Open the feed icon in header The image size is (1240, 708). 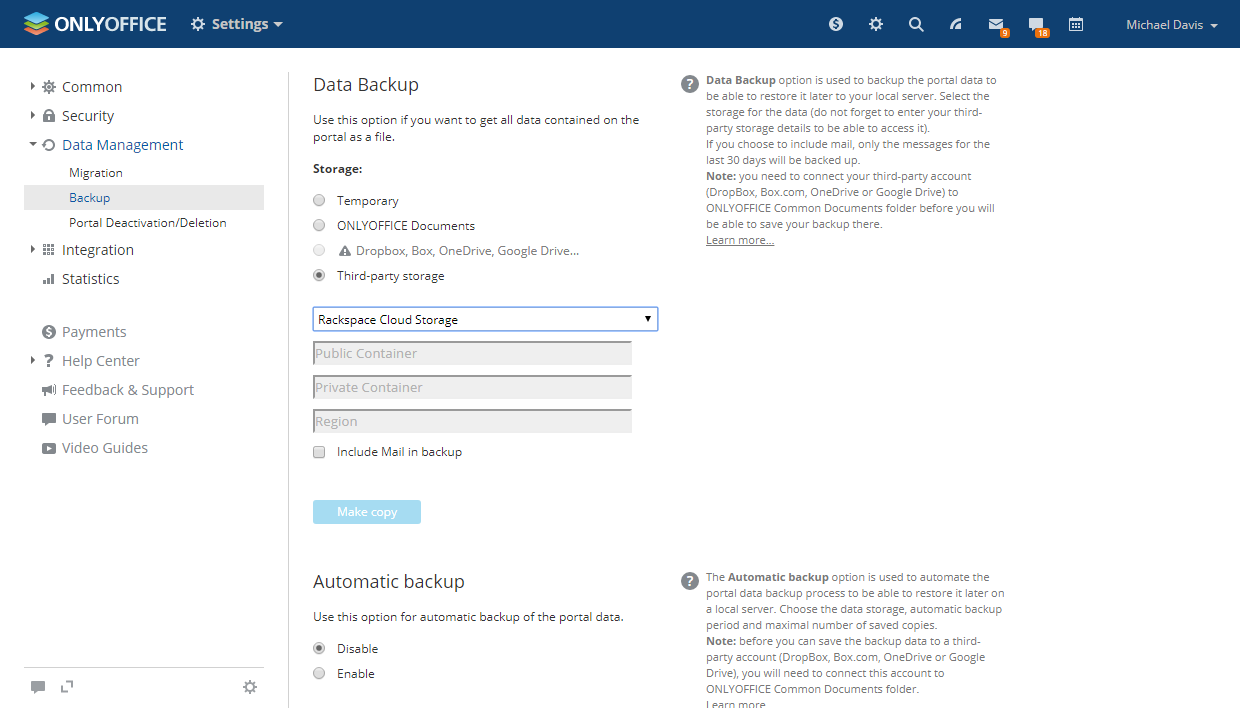[x=956, y=24]
